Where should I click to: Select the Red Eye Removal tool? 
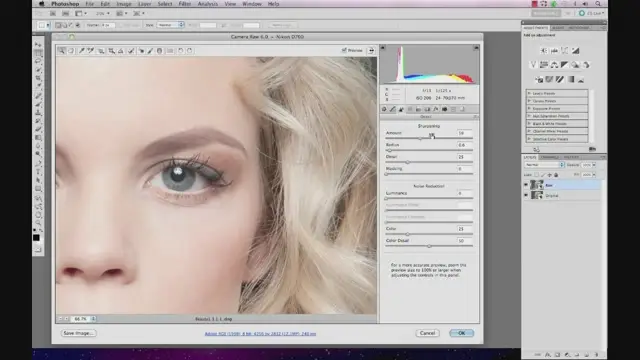[x=141, y=51]
